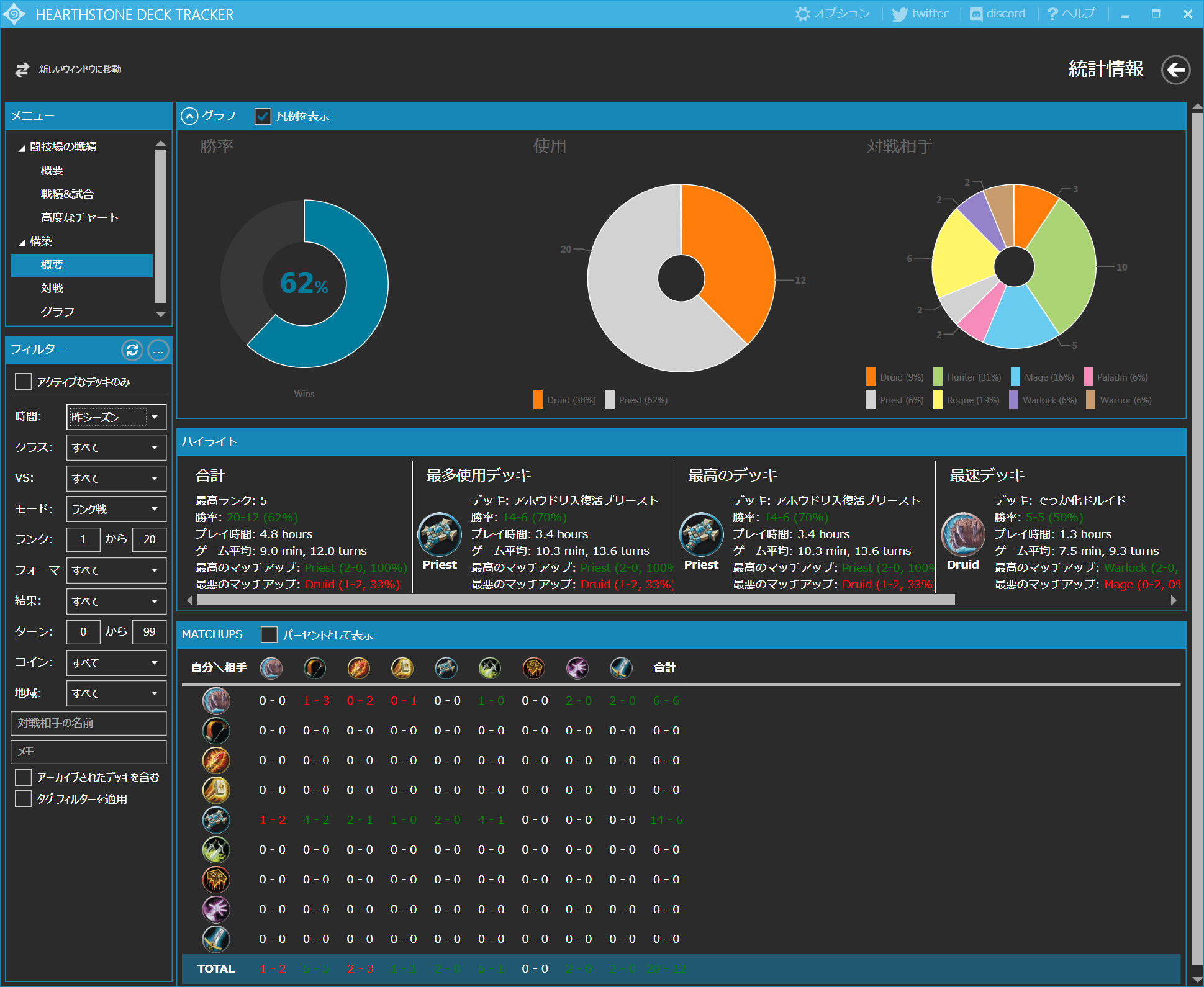Toggle パーセントとして表示 checkbox
This screenshot has height=987, width=1204.
pyautogui.click(x=269, y=634)
